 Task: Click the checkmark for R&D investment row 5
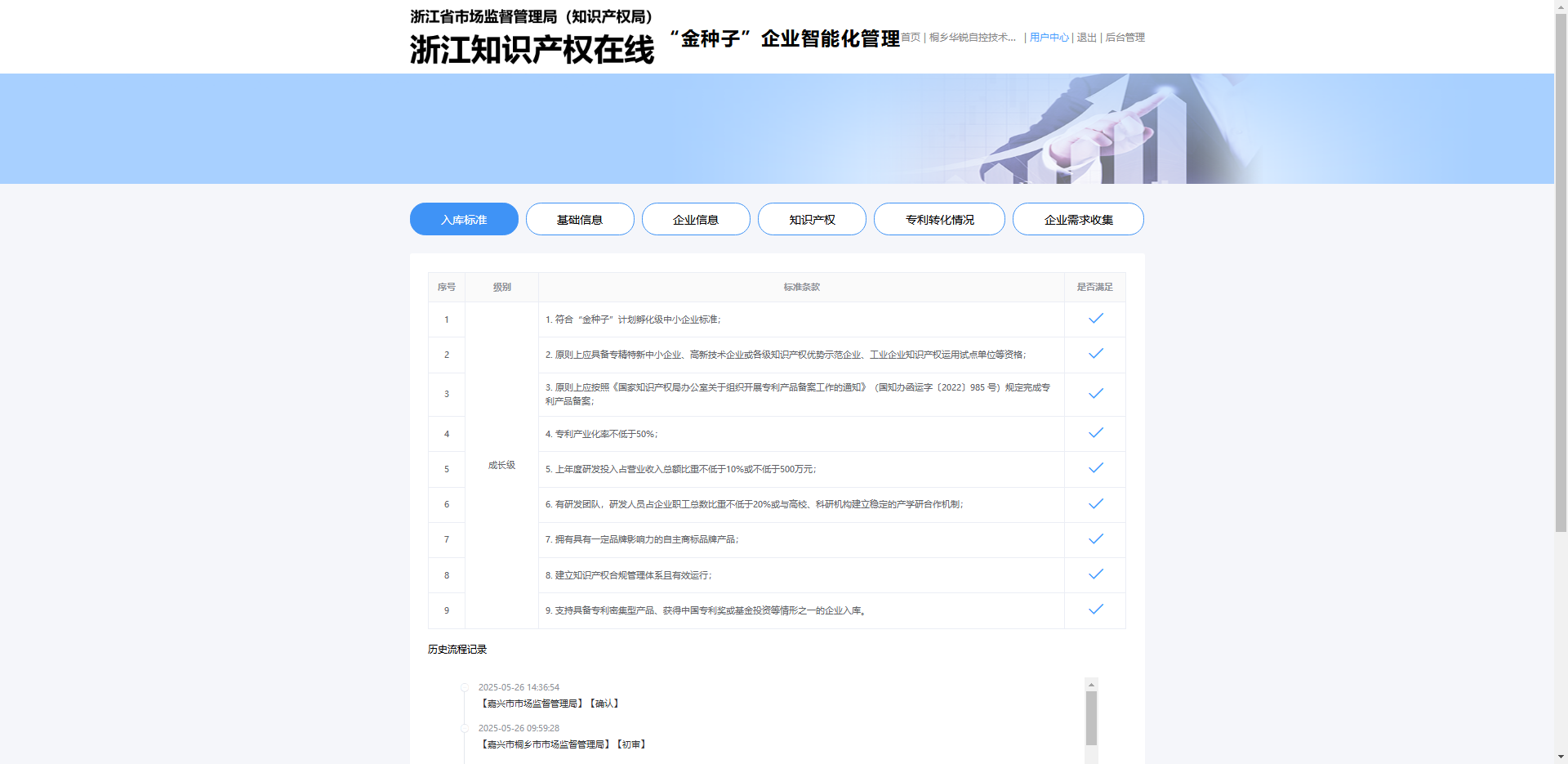point(1095,468)
